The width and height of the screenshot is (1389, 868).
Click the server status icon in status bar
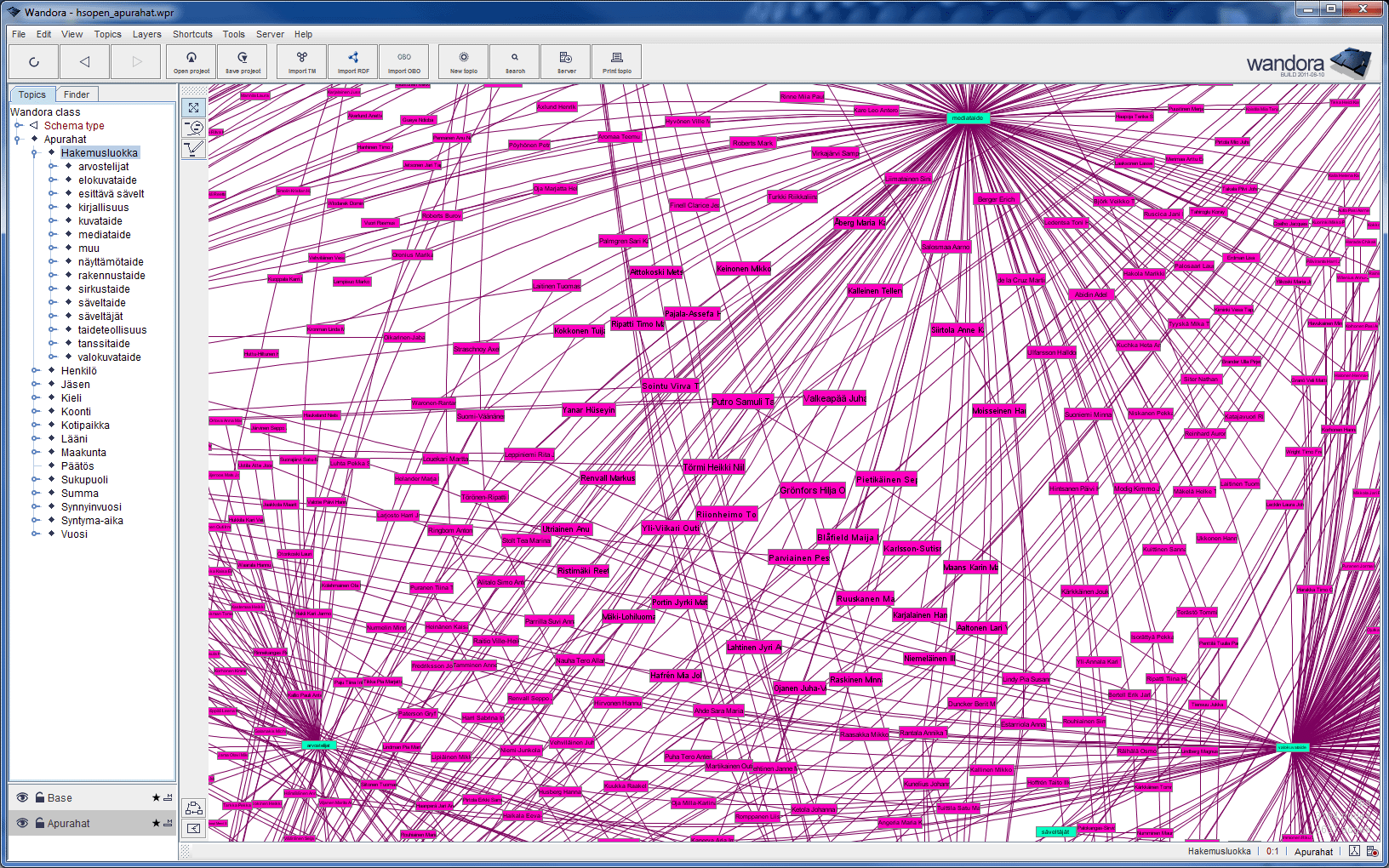tap(1372, 851)
